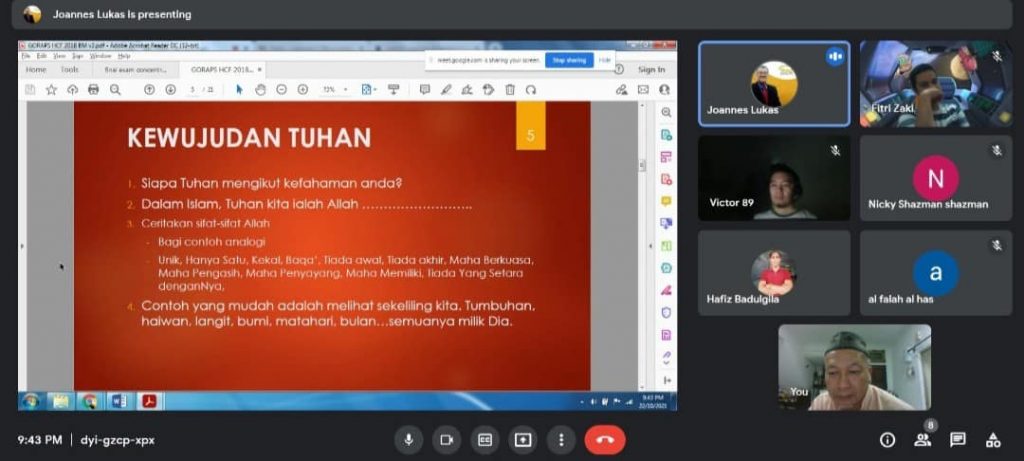Select the hand pan tool in Acrobat

tap(260, 89)
